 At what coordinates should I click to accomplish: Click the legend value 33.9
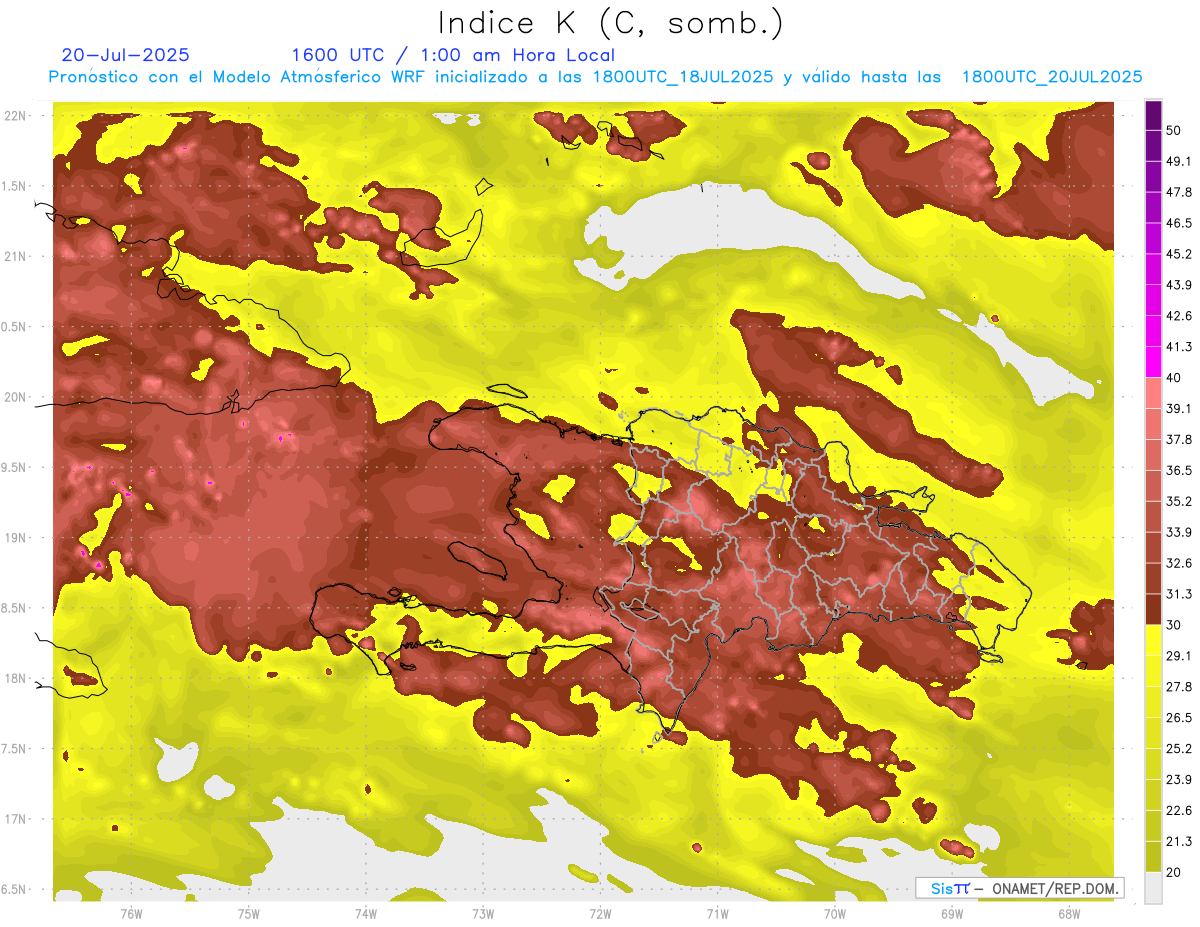coord(1178,532)
